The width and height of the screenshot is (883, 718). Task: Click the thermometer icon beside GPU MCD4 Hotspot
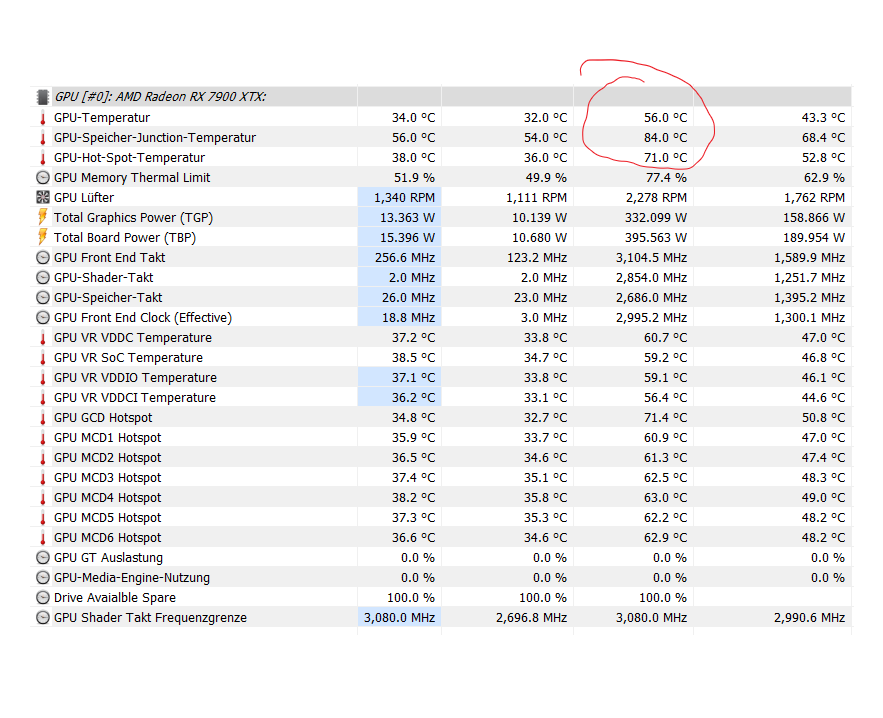(42, 498)
